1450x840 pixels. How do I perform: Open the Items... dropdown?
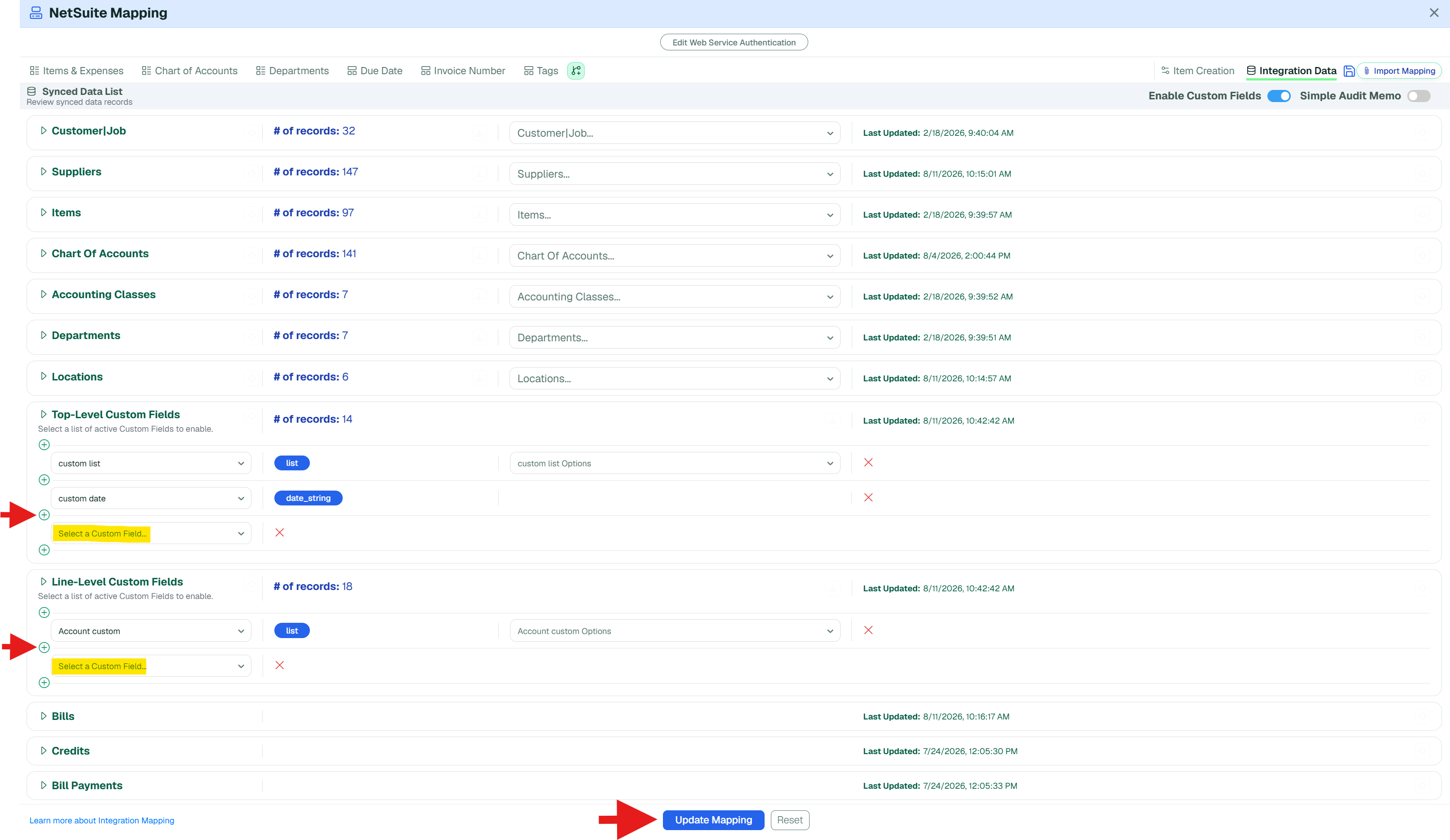point(674,214)
